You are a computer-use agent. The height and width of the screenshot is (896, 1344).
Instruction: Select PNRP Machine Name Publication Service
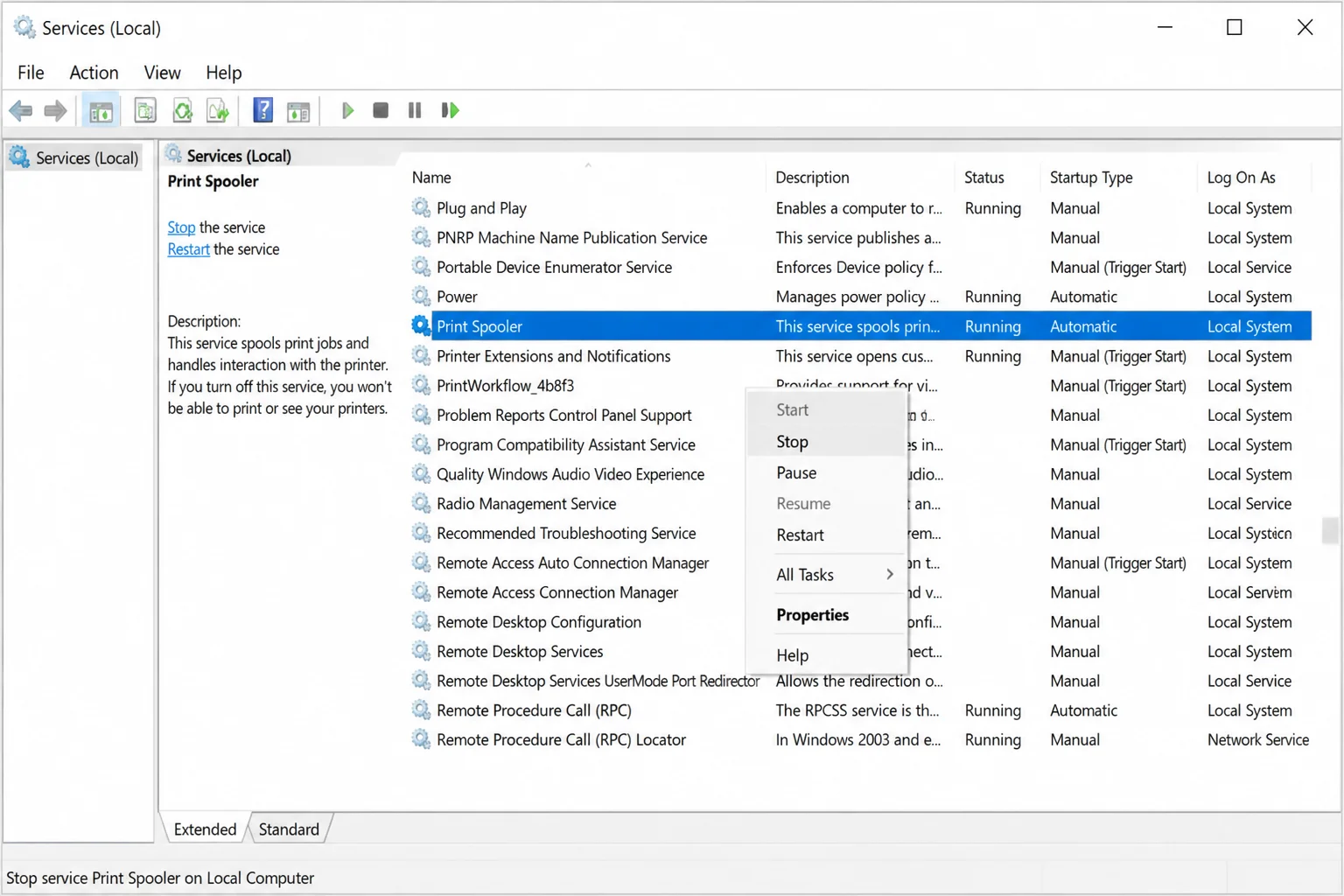[860, 238]
